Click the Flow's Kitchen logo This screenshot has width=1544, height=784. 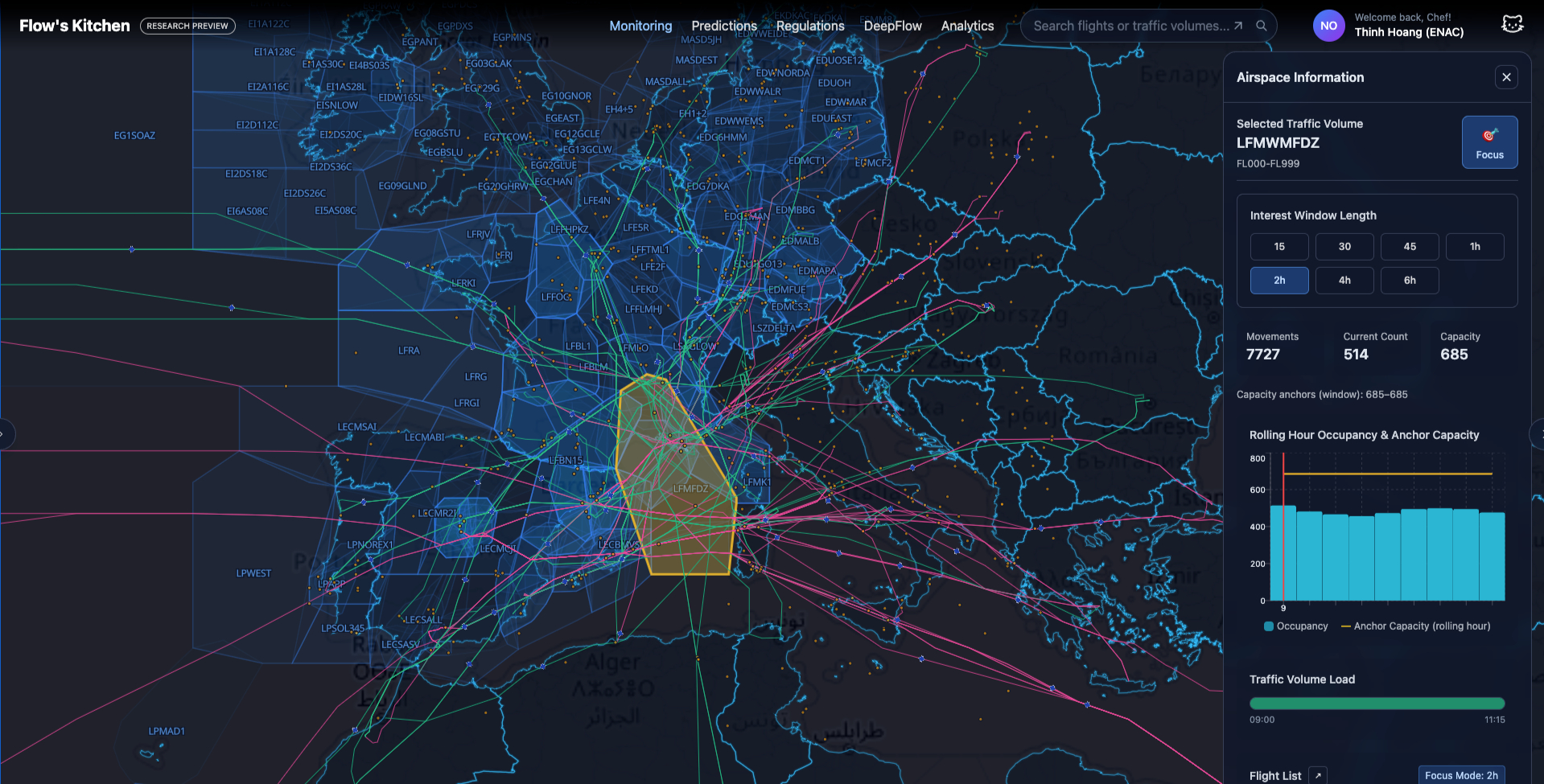point(75,26)
